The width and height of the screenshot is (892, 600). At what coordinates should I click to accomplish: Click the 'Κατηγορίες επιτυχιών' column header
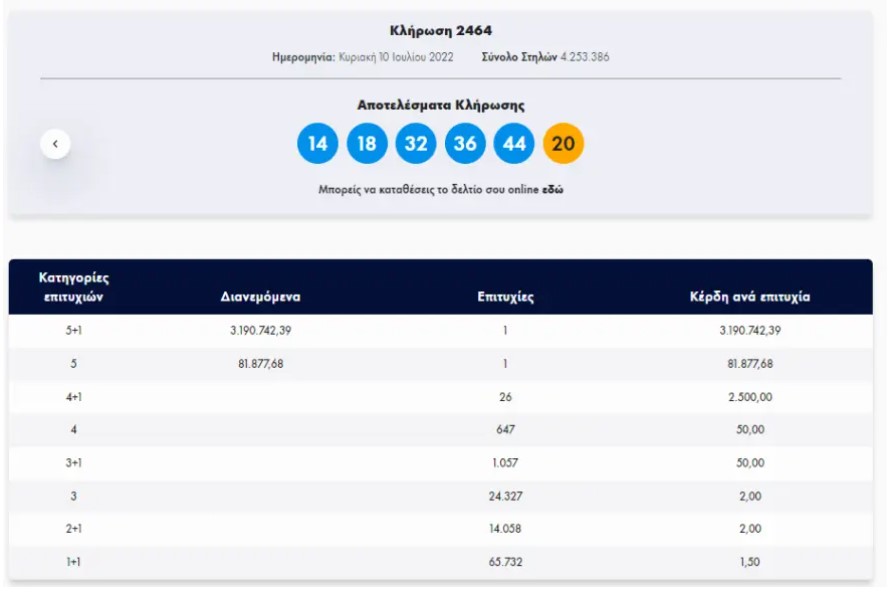point(73,287)
